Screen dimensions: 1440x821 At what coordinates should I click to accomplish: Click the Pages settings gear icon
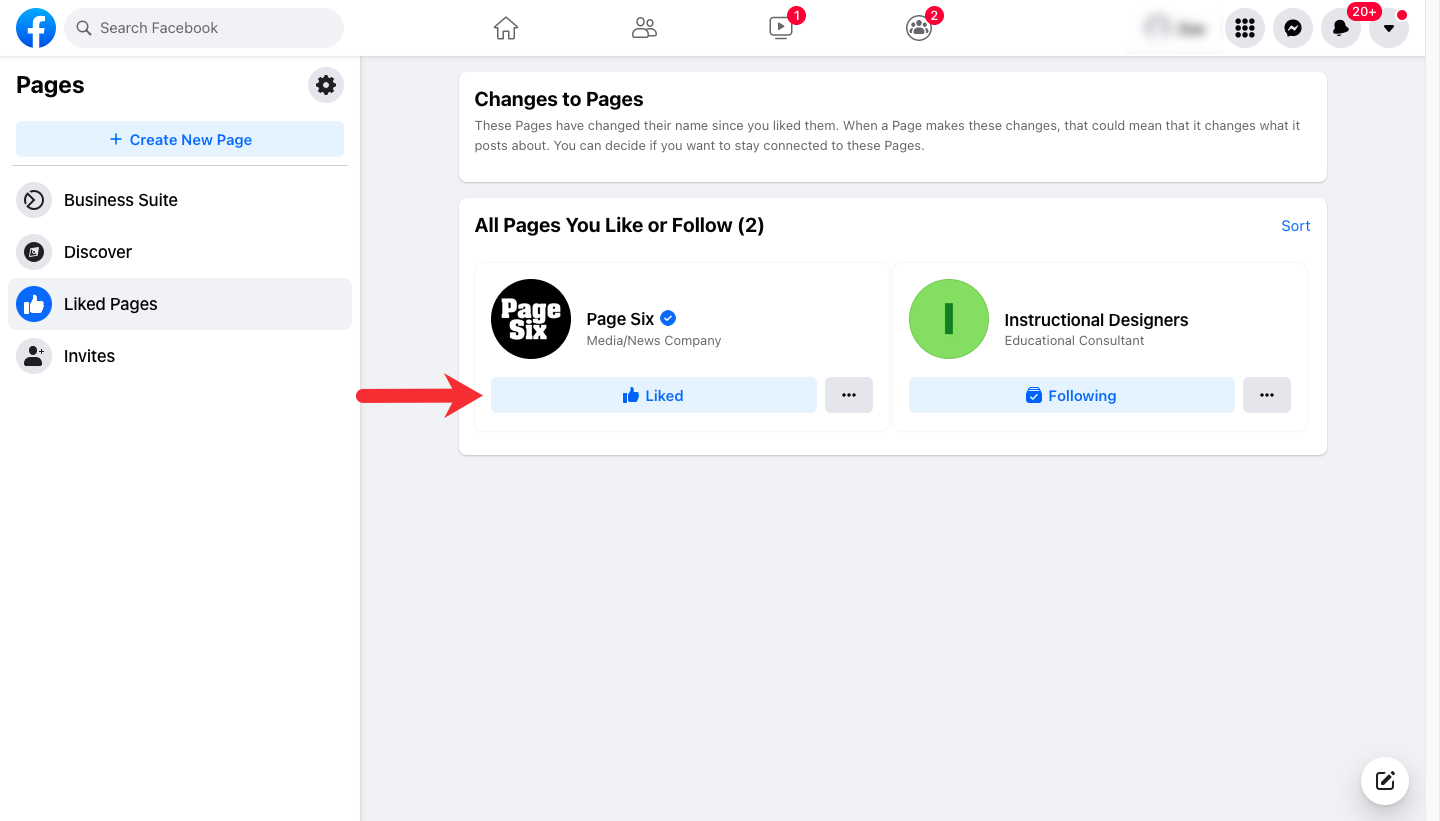326,85
